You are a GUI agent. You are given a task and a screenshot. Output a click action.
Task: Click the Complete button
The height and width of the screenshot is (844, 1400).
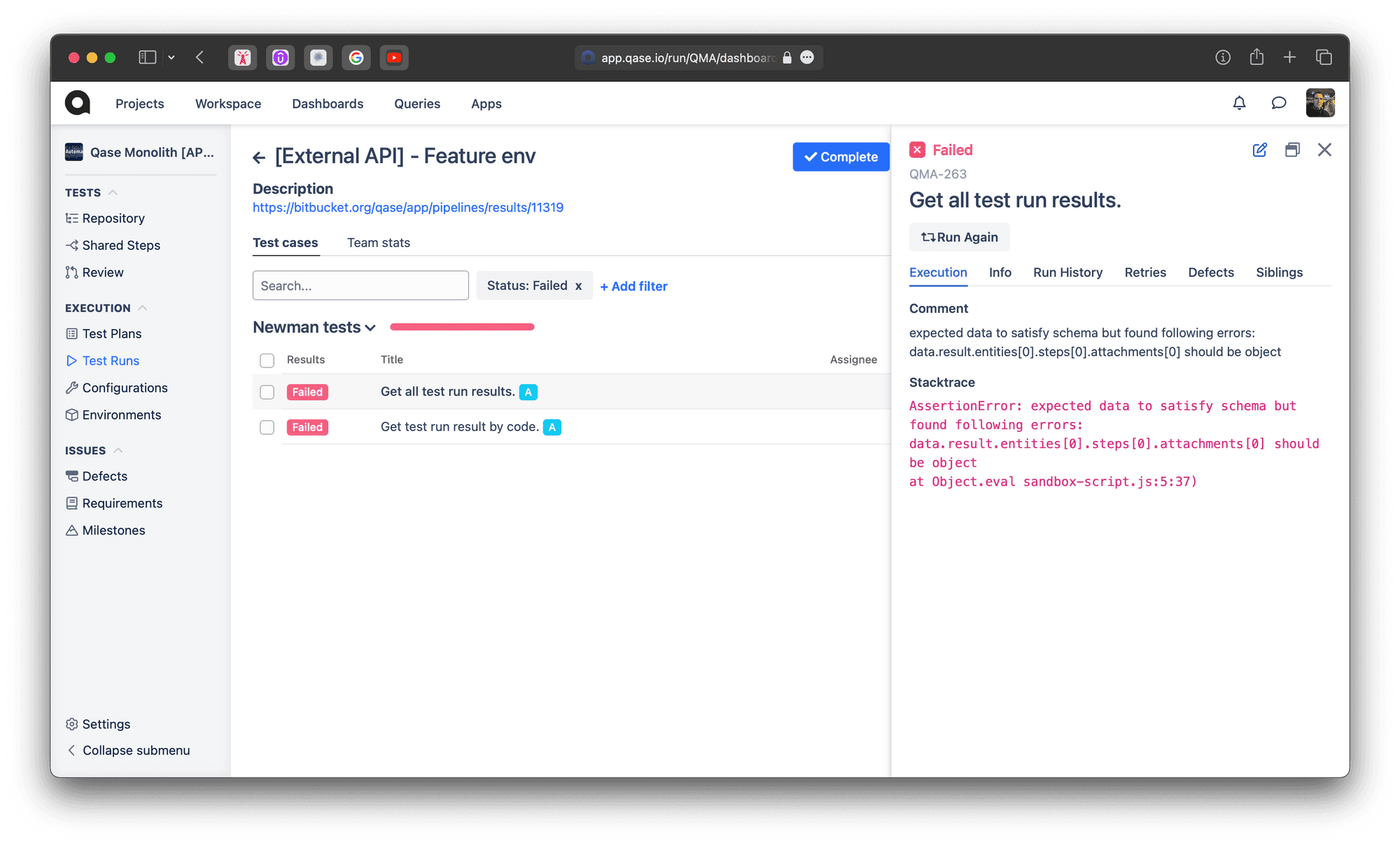841,157
